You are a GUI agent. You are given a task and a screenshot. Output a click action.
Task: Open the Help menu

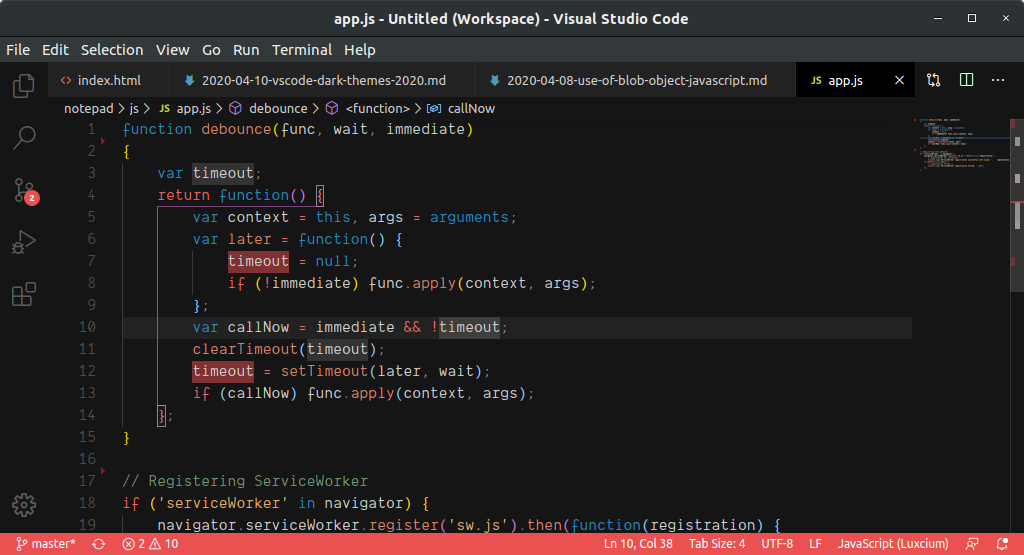(360, 50)
